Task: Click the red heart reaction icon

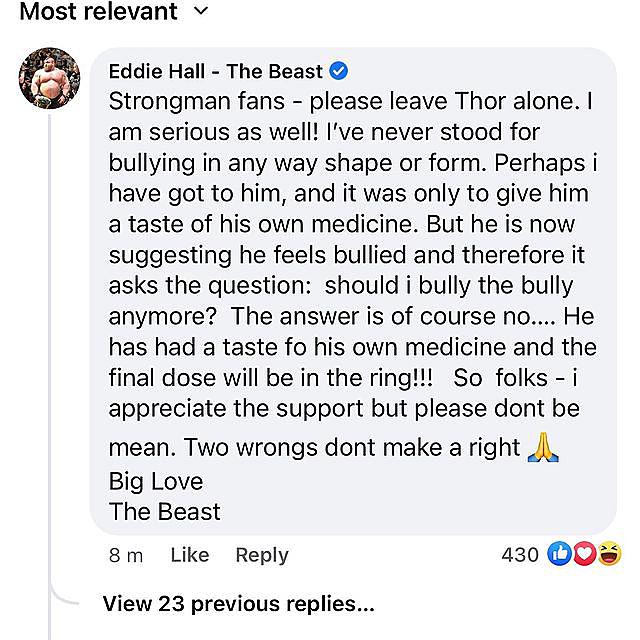Action: 584,554
